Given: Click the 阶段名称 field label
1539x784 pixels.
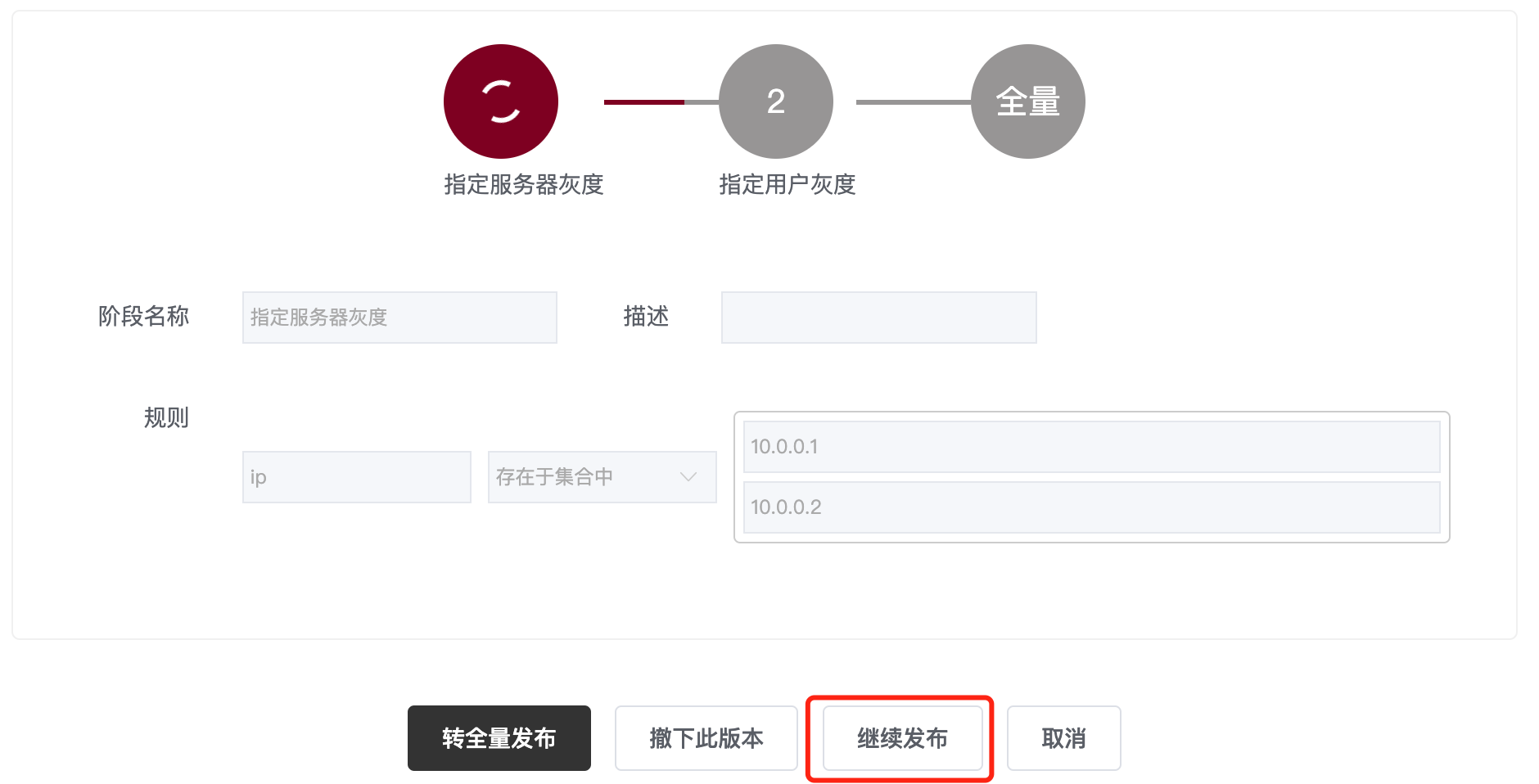Looking at the screenshot, I should point(143,316).
